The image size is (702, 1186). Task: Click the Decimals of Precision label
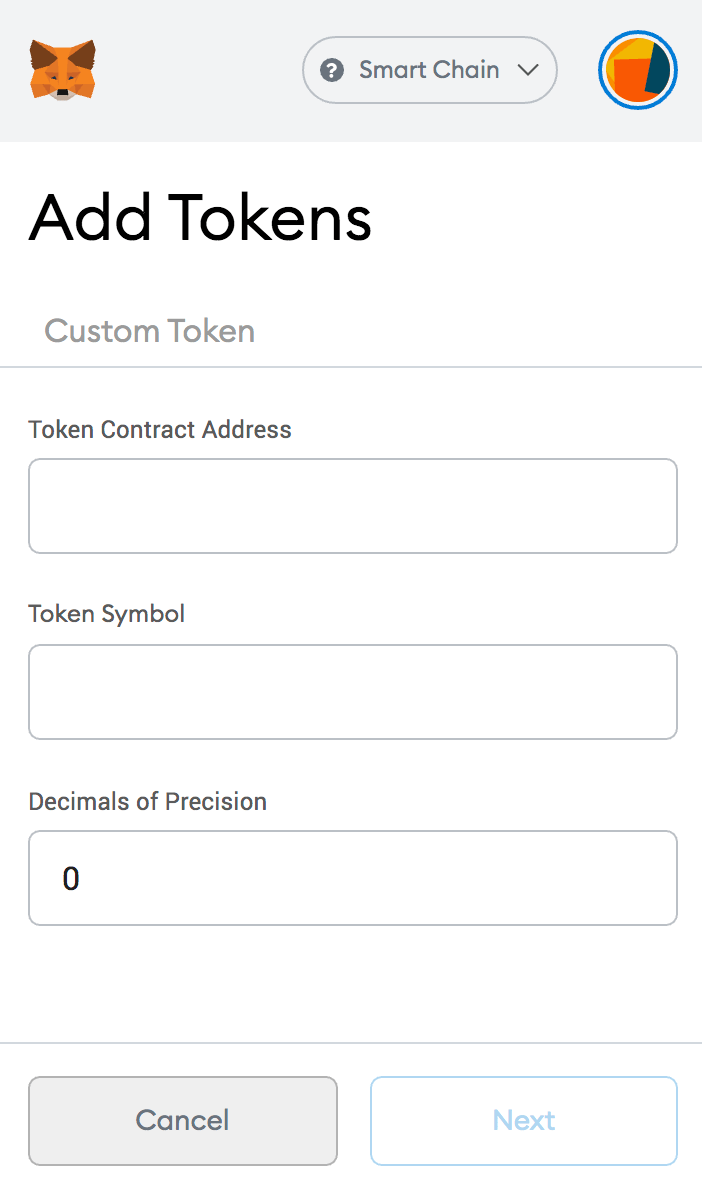pos(148,802)
